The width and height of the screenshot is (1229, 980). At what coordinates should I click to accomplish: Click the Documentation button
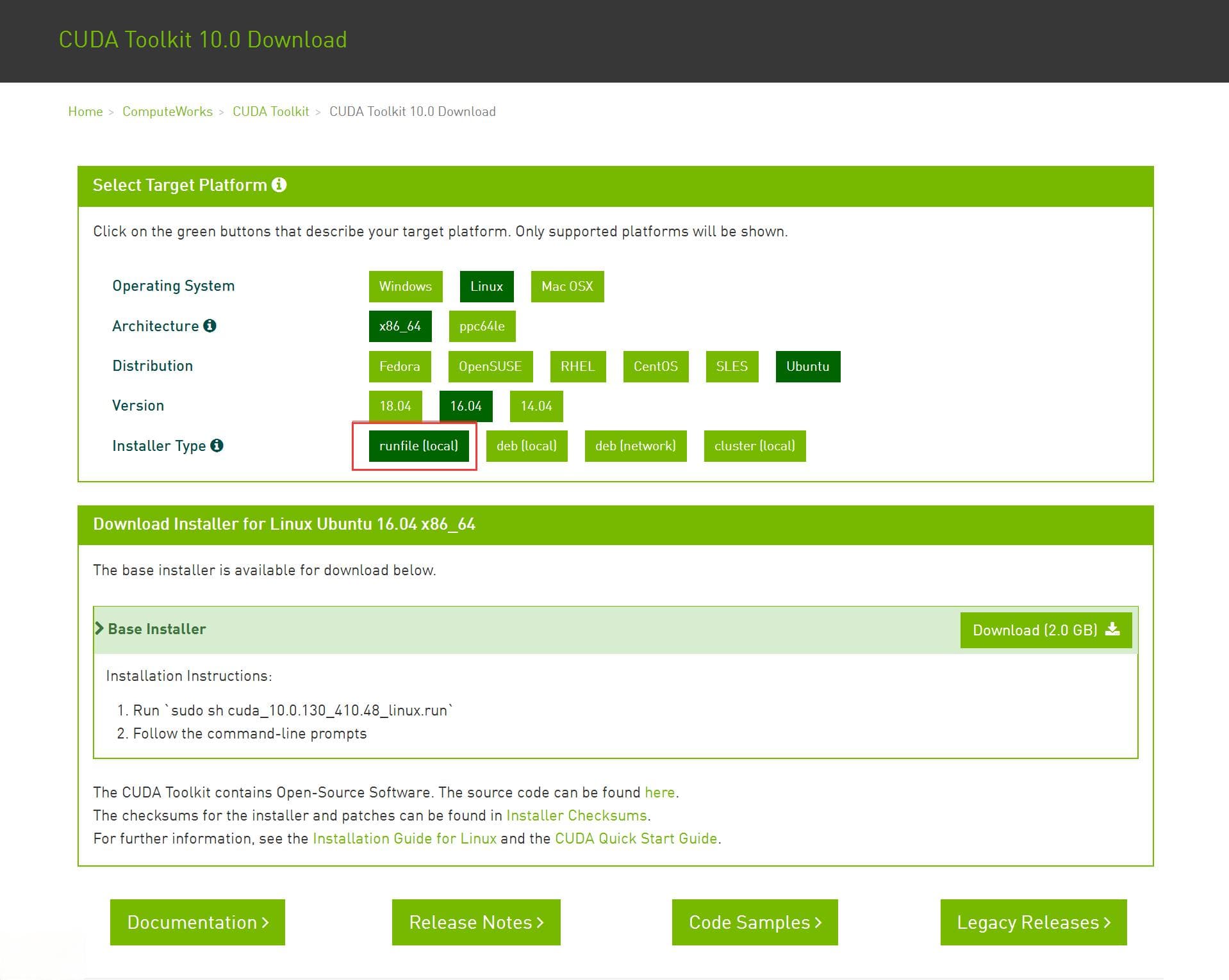pos(197,922)
